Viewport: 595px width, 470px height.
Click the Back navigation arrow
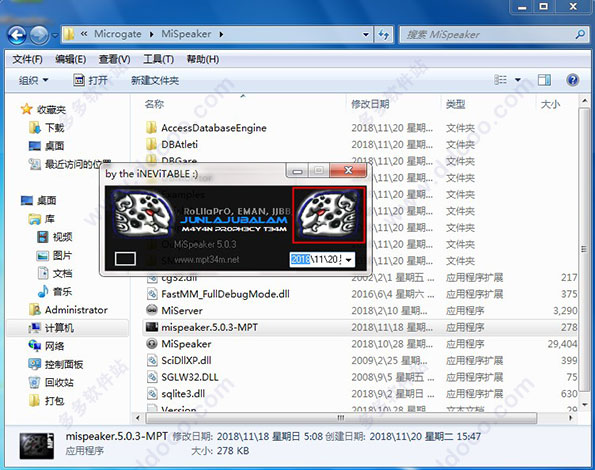click(17, 35)
